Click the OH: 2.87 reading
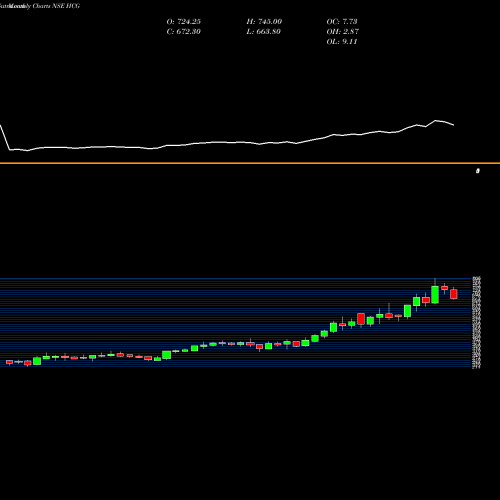Screen dimensions: 500x500 (343, 32)
